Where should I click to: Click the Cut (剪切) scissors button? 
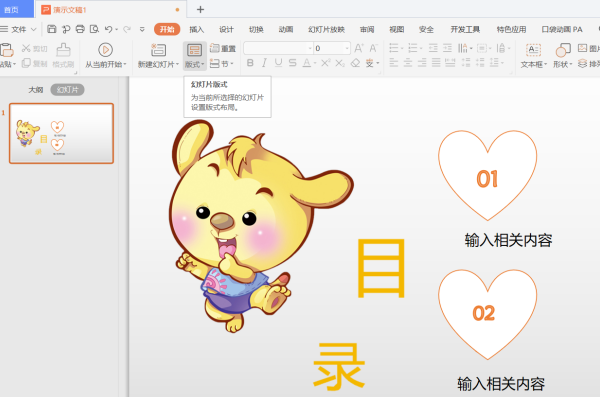click(34, 49)
